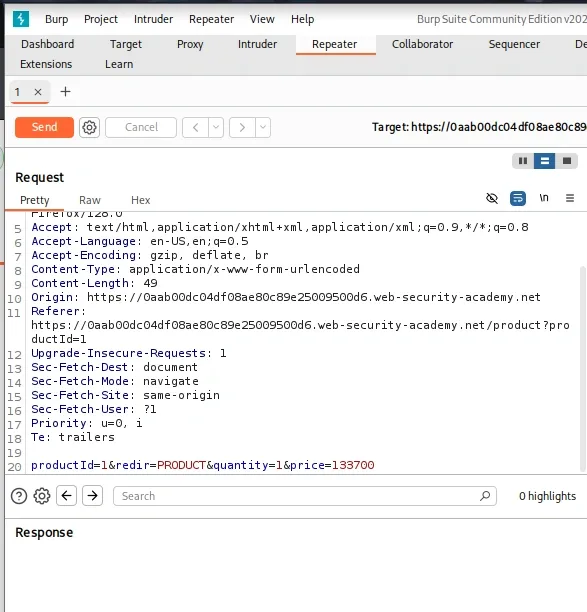
Task: Open the send settings gear icon
Action: [89, 127]
